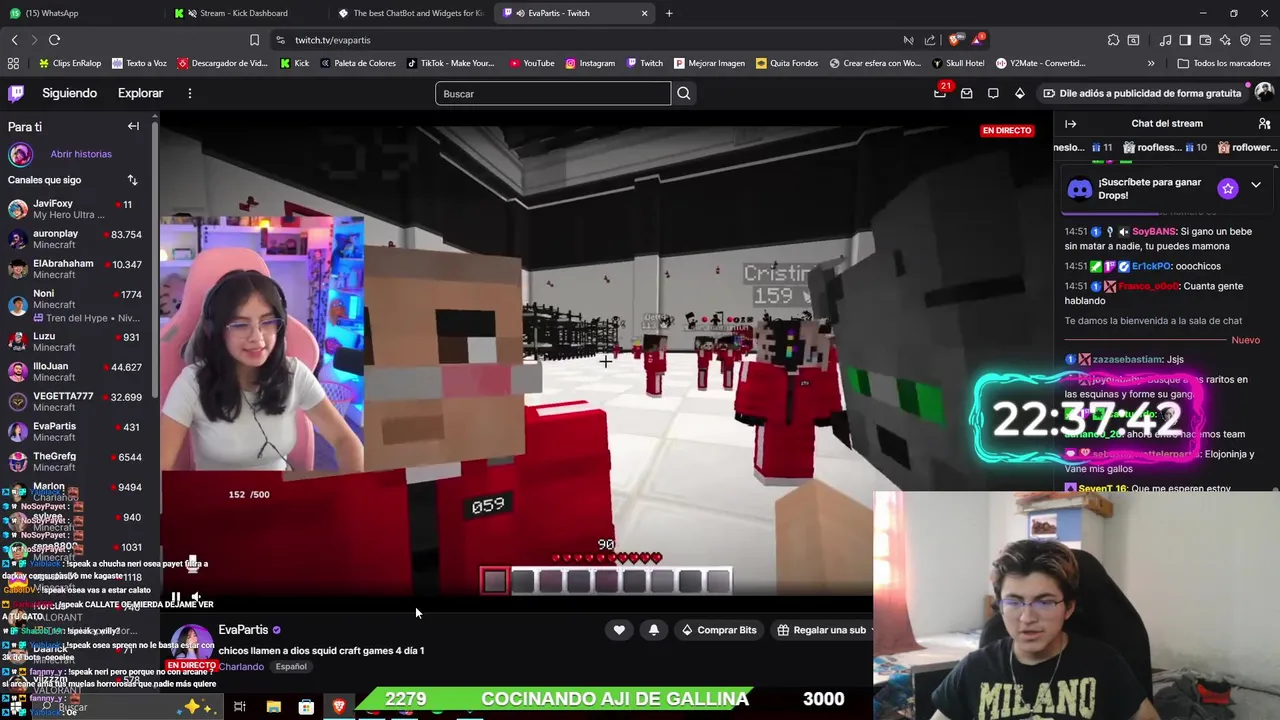Collapse the stream chat panel
Screen dimensions: 1280x720
click(1070, 124)
